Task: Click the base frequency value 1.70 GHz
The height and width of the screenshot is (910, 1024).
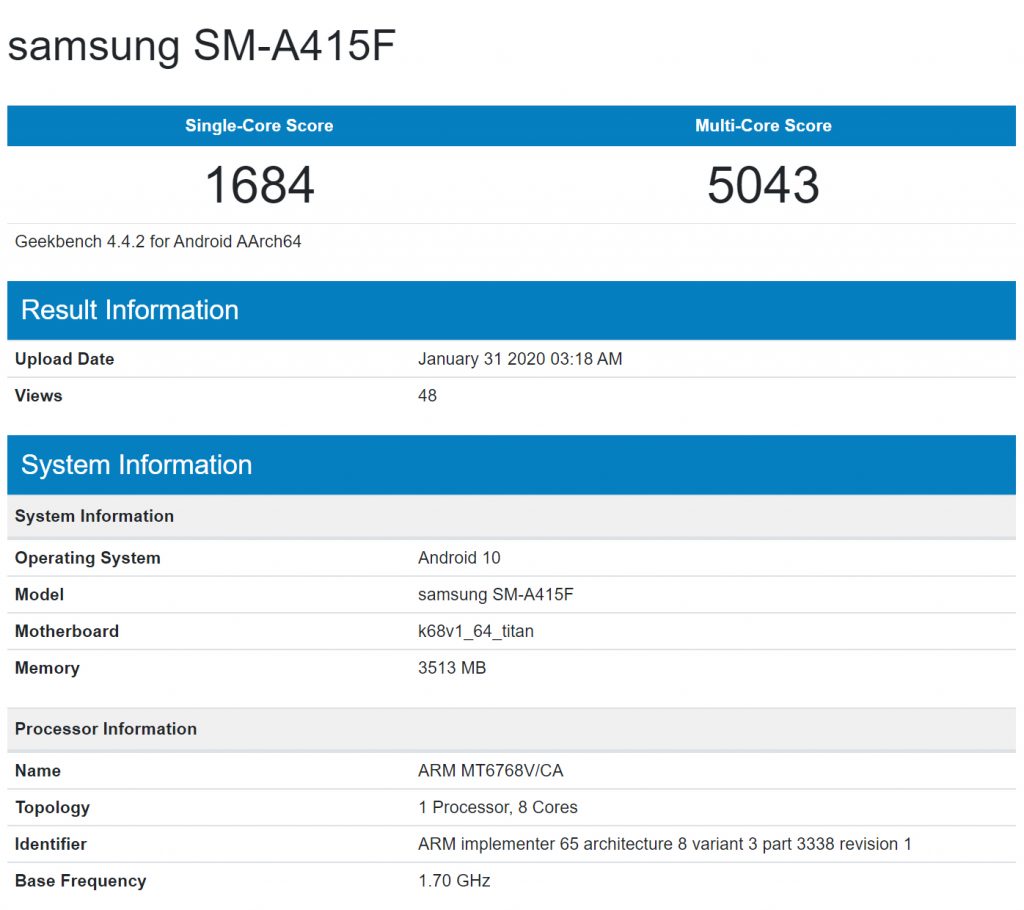Action: coord(454,881)
